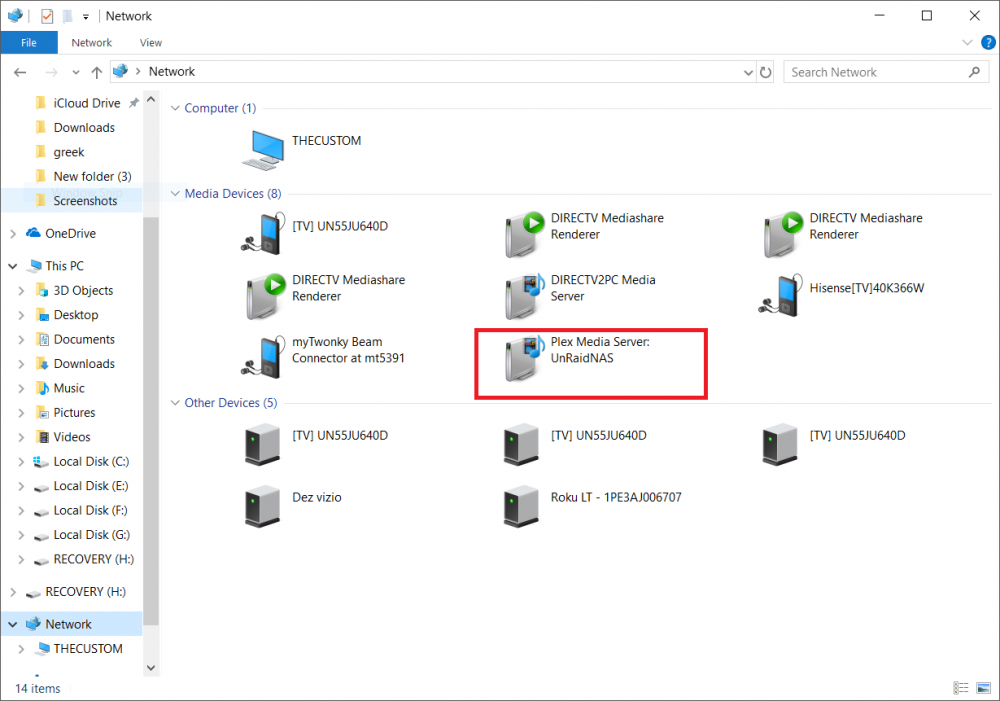Viewport: 1000px width, 701px height.
Task: Click the Properties quick access toolbar icon
Action: 47,16
